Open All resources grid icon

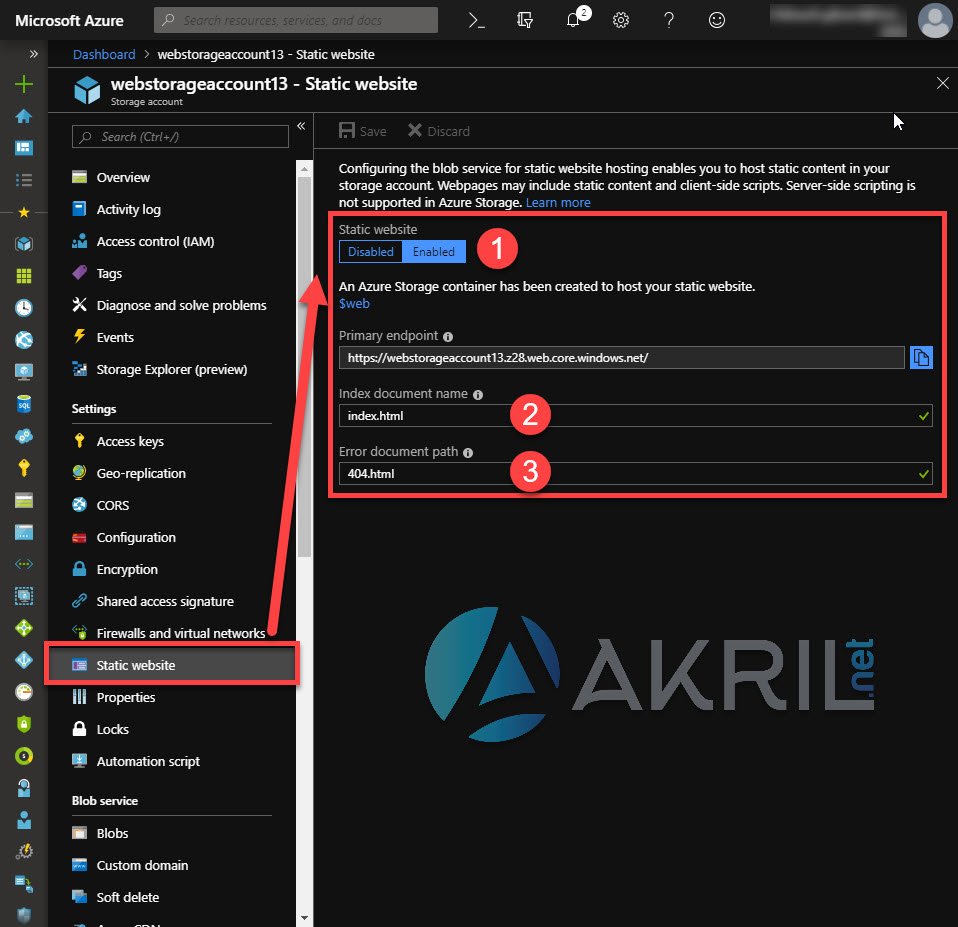[x=24, y=276]
